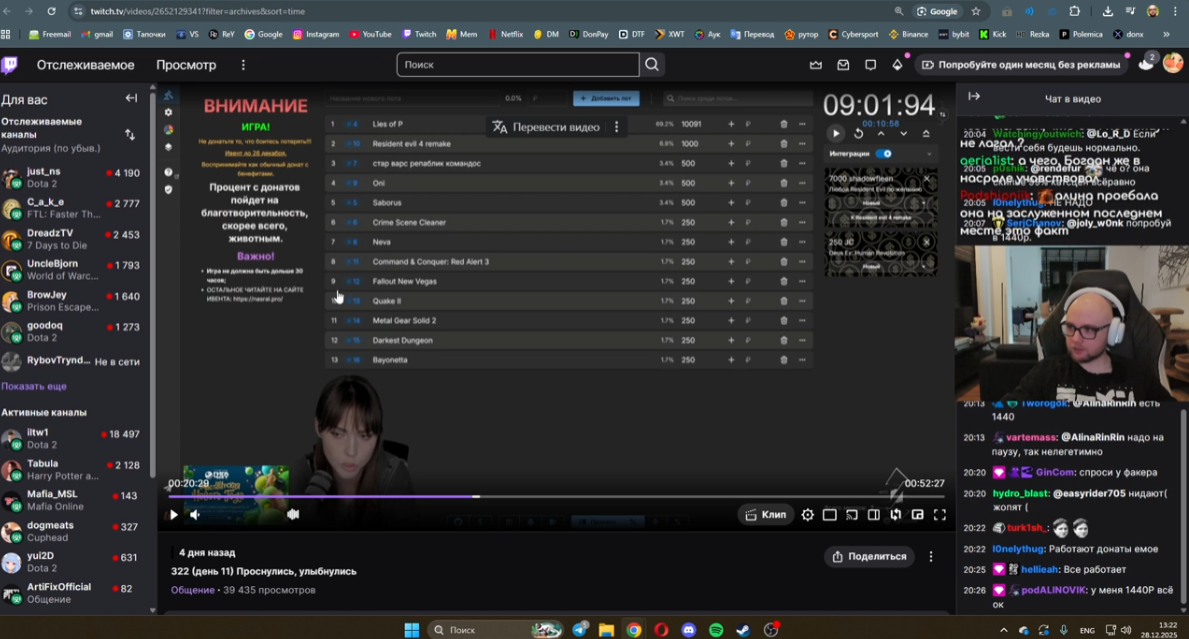
Task: Seek on the video progress bar
Action: pyautogui.click(x=556, y=496)
